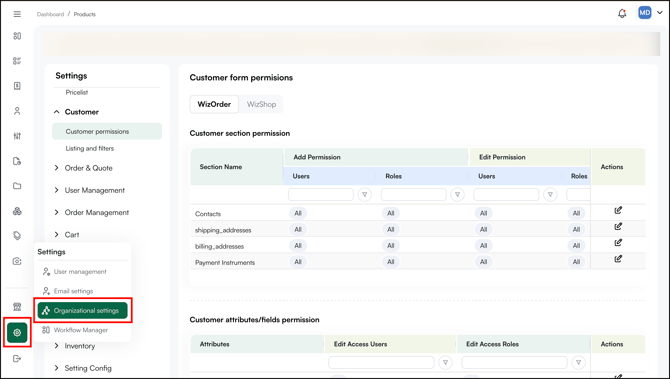Click the stacked boxes icon in sidebar
This screenshot has width=670, height=379.
[17, 211]
